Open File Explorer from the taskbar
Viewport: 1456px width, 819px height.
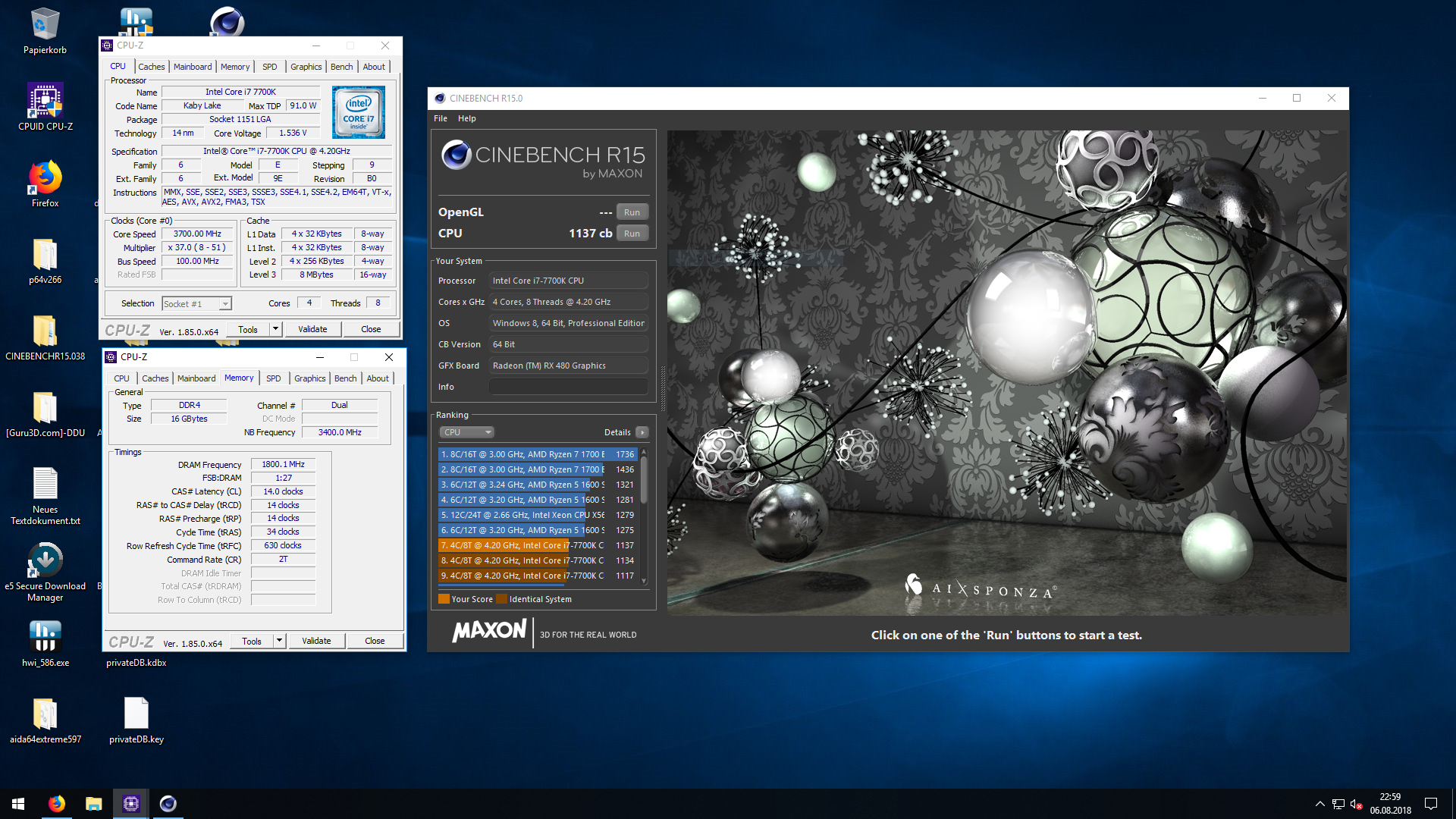point(94,804)
